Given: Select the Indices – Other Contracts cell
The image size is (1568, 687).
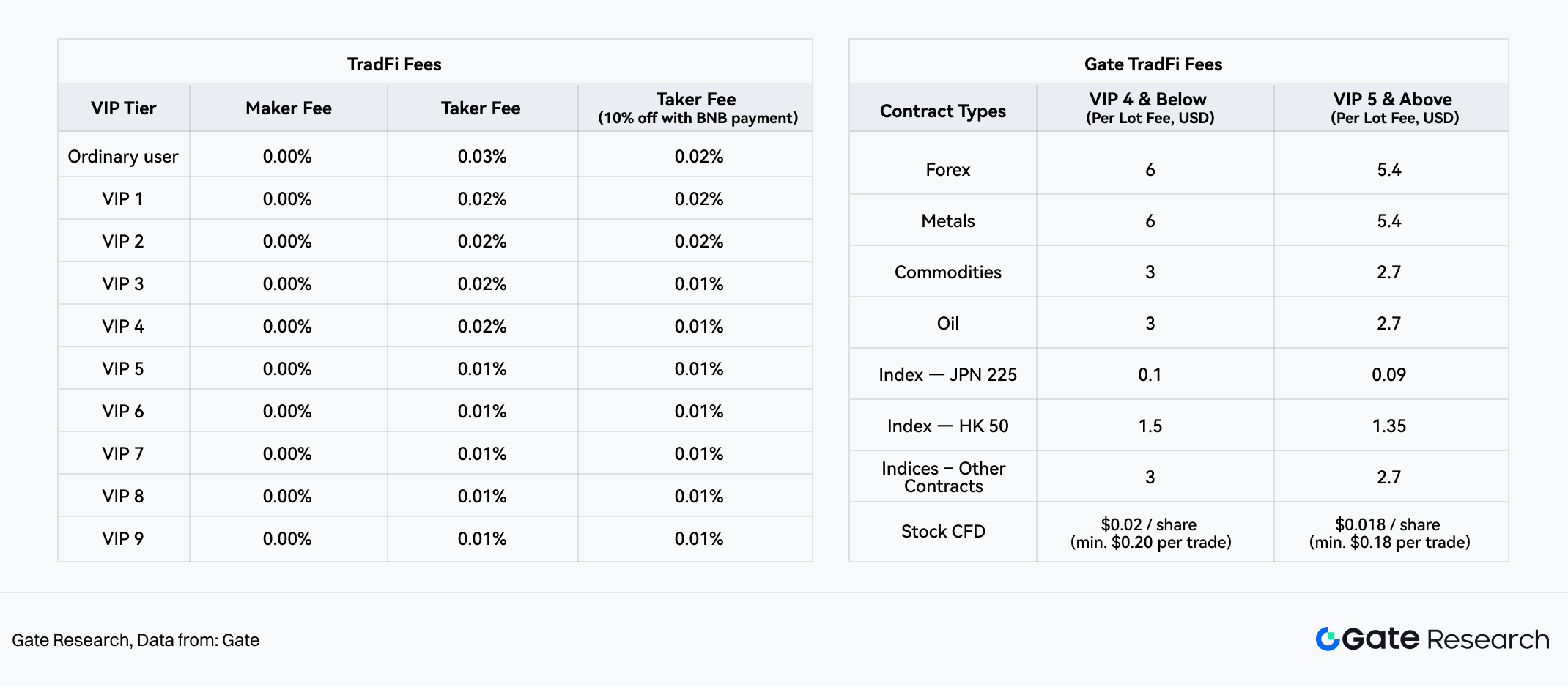Looking at the screenshot, I should click(x=943, y=478).
